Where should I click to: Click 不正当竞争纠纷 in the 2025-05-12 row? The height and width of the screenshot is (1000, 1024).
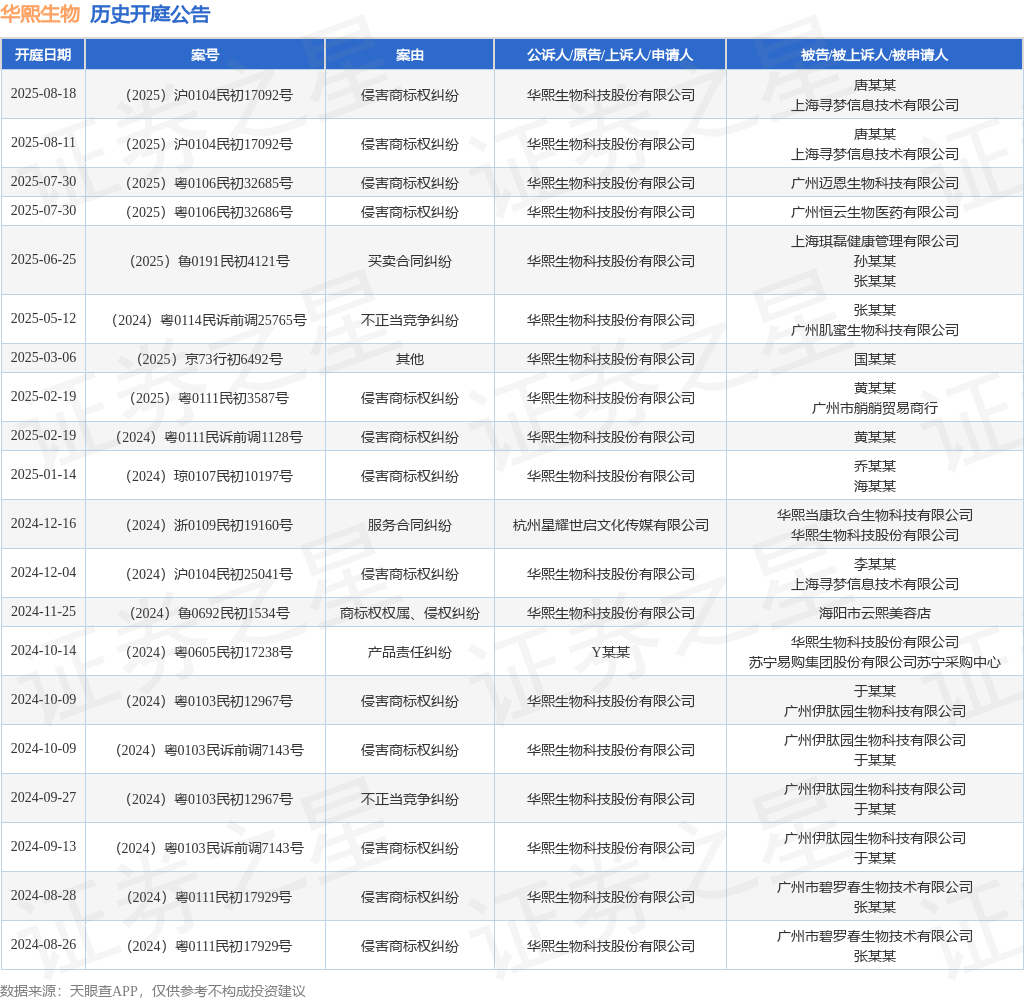(409, 320)
